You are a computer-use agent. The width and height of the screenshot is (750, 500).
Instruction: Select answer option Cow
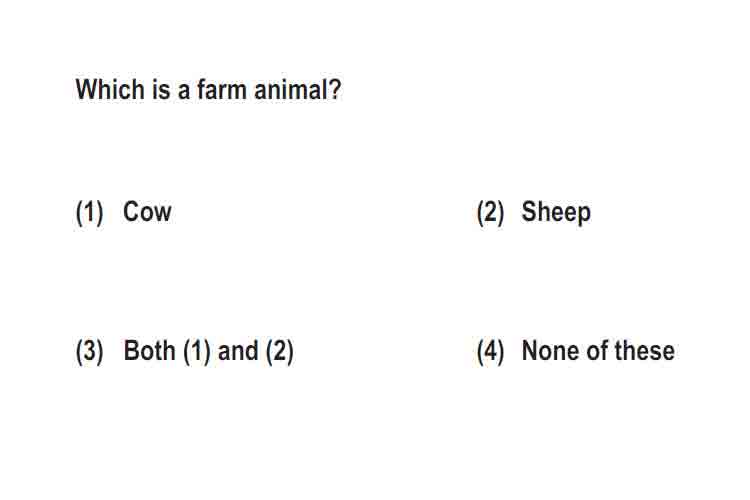pos(147,211)
